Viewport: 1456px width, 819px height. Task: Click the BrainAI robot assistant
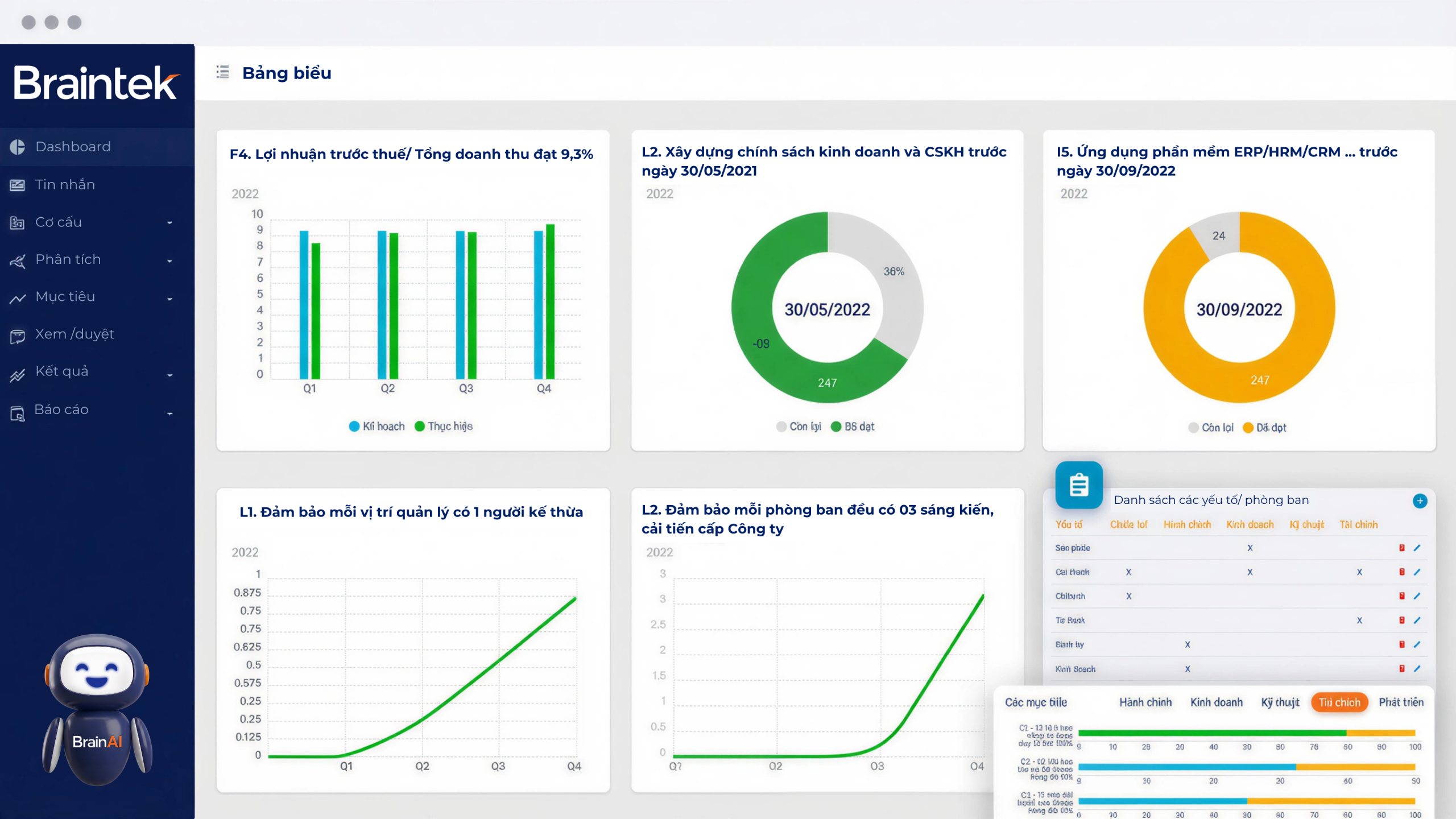pos(97,709)
